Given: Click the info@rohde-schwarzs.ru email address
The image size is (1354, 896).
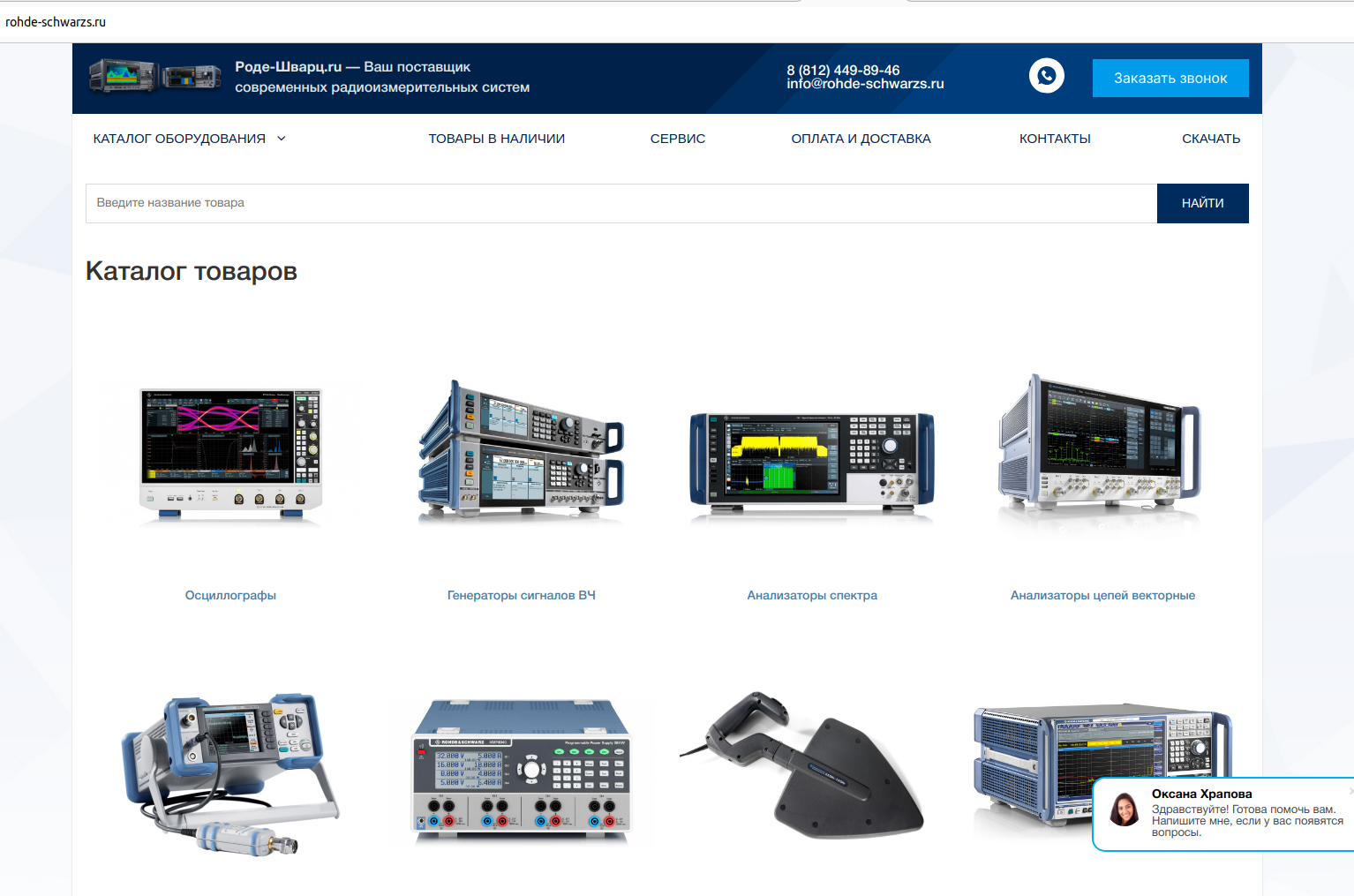Looking at the screenshot, I should [865, 84].
